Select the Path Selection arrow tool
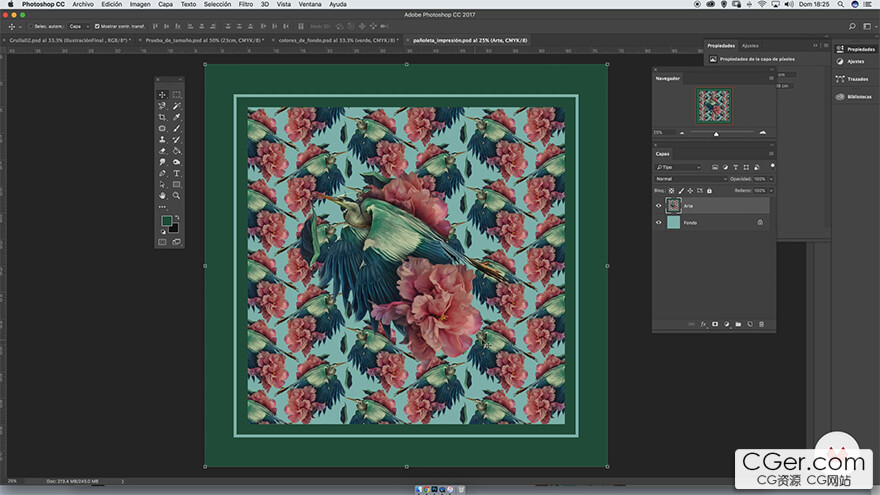This screenshot has height=495, width=880. pos(162,185)
